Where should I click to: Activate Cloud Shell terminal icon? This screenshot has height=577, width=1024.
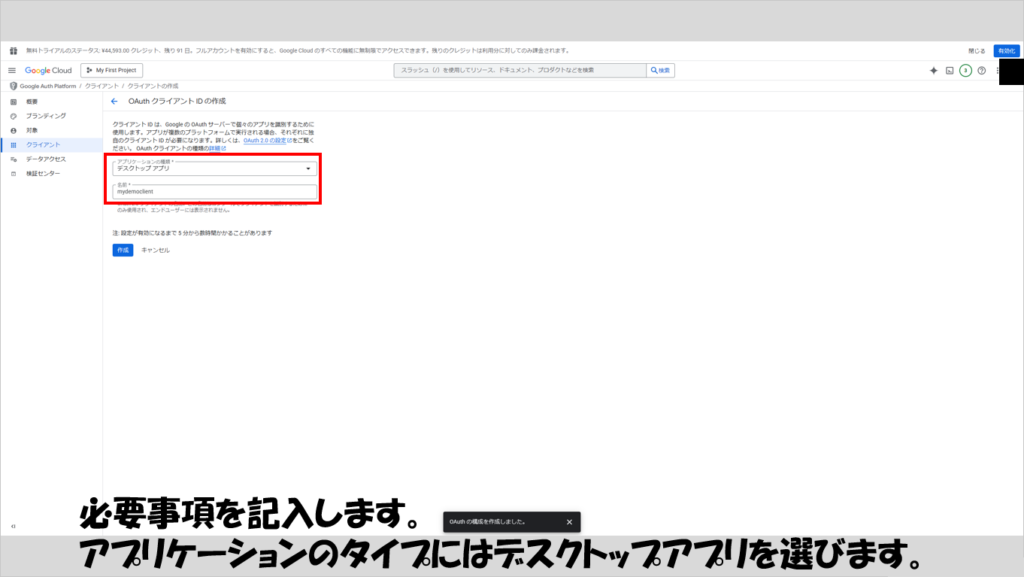coord(949,70)
